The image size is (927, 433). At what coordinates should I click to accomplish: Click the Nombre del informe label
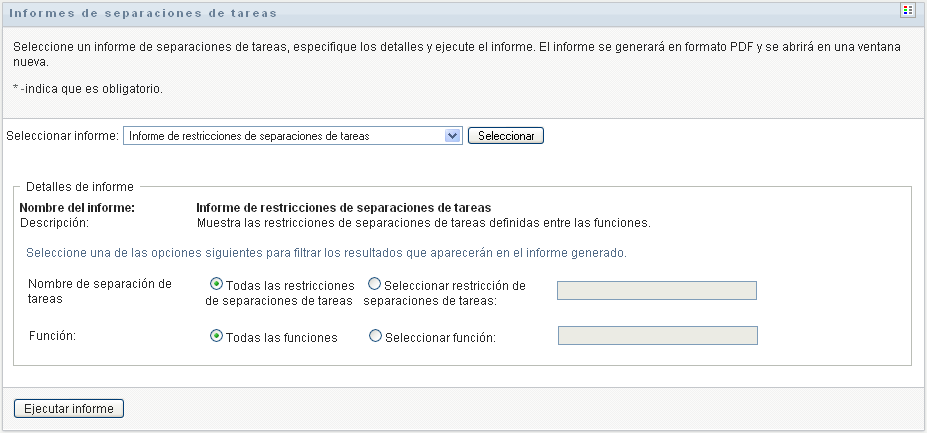coord(77,208)
